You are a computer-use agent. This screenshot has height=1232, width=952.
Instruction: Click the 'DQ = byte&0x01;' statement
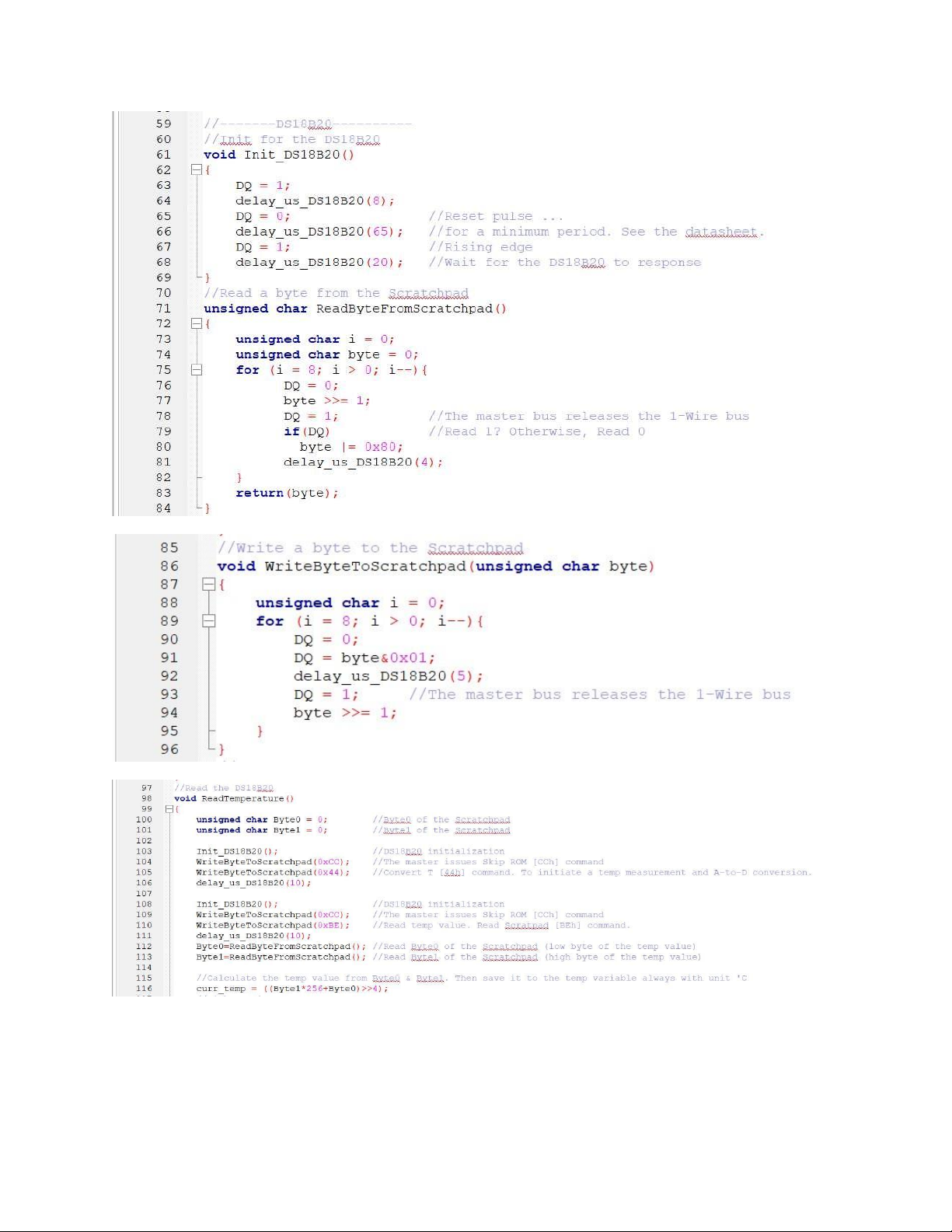pos(364,658)
